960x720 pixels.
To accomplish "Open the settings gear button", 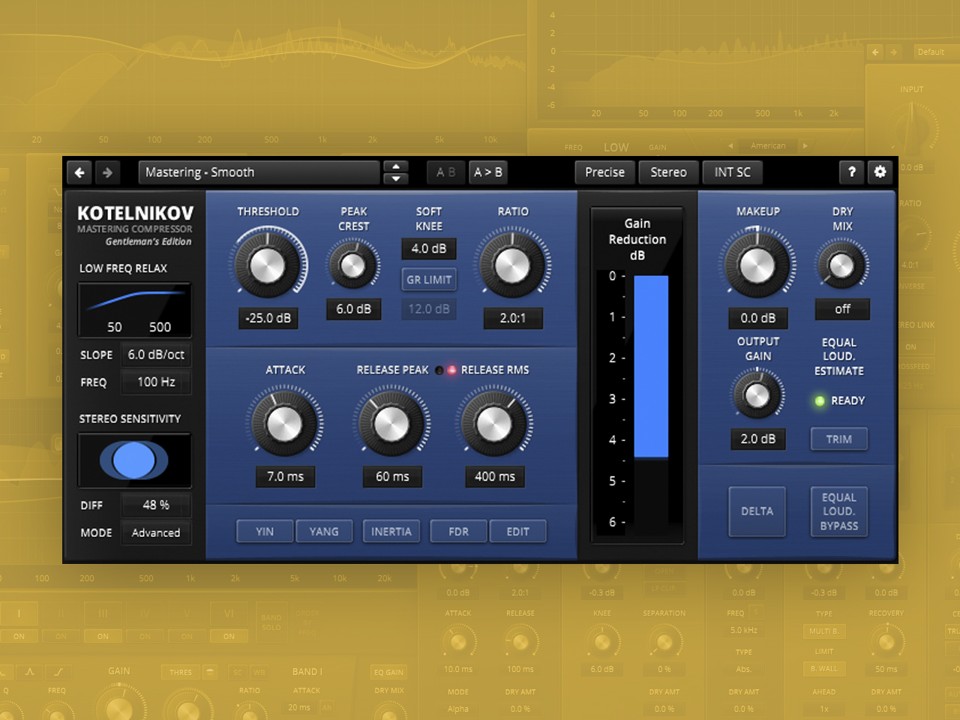I will pyautogui.click(x=880, y=173).
